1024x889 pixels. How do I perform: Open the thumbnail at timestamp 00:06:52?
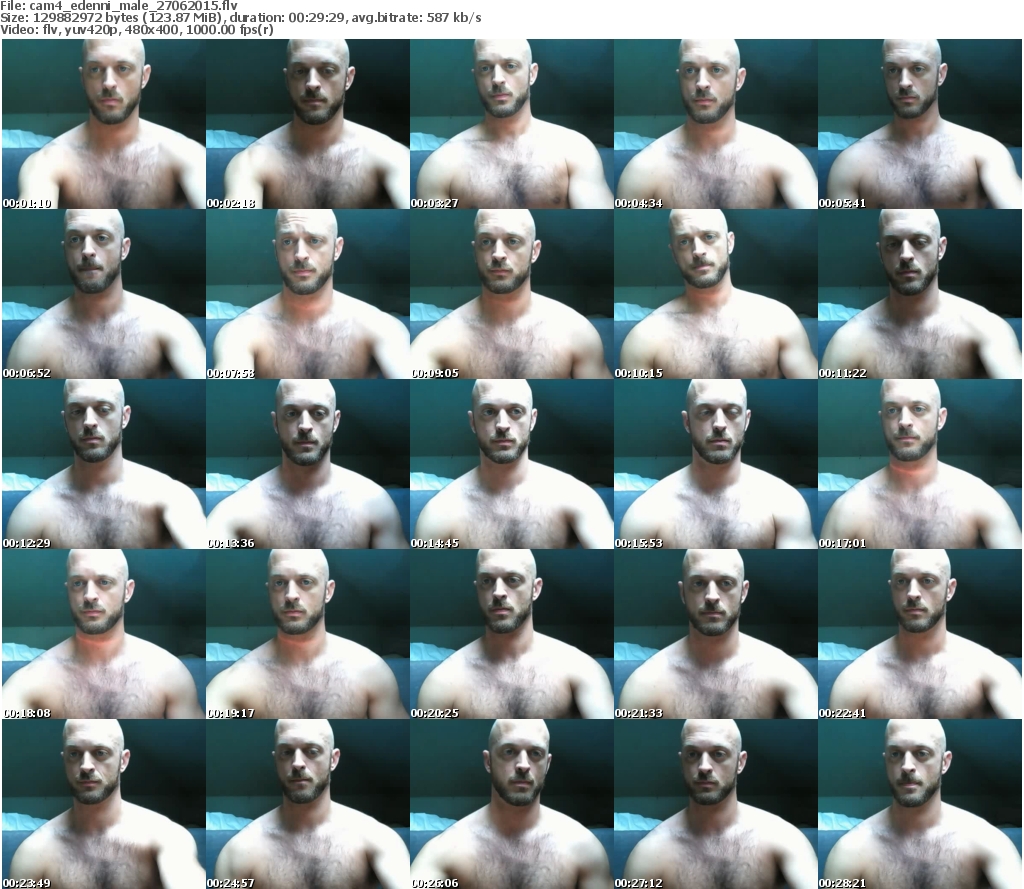pyautogui.click(x=104, y=294)
